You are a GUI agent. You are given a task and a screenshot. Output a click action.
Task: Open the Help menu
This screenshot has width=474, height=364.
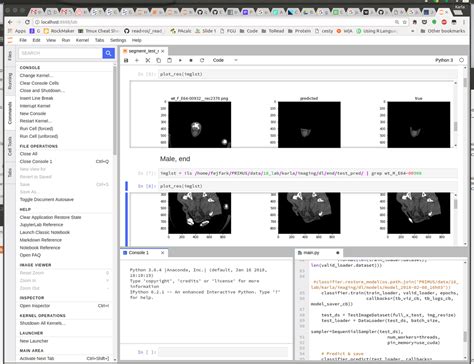136,40
